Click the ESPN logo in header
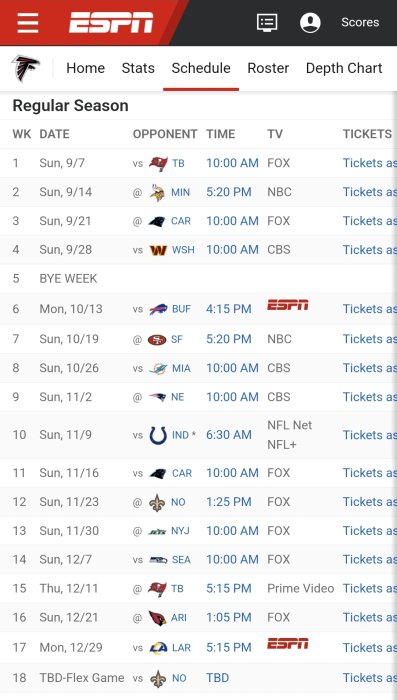Screen dimensions: 397x700 111,22
